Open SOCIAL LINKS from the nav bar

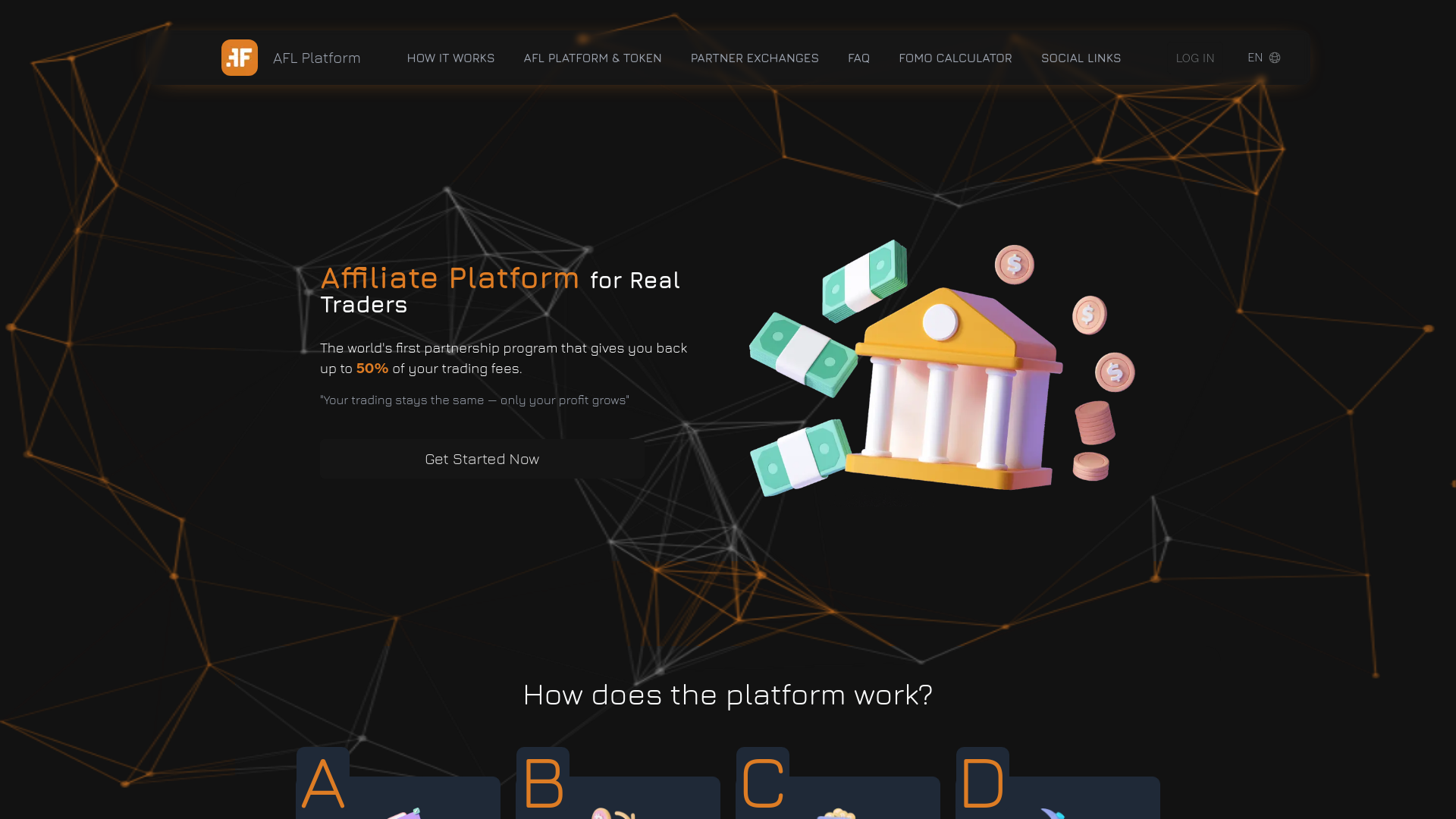pyautogui.click(x=1081, y=58)
